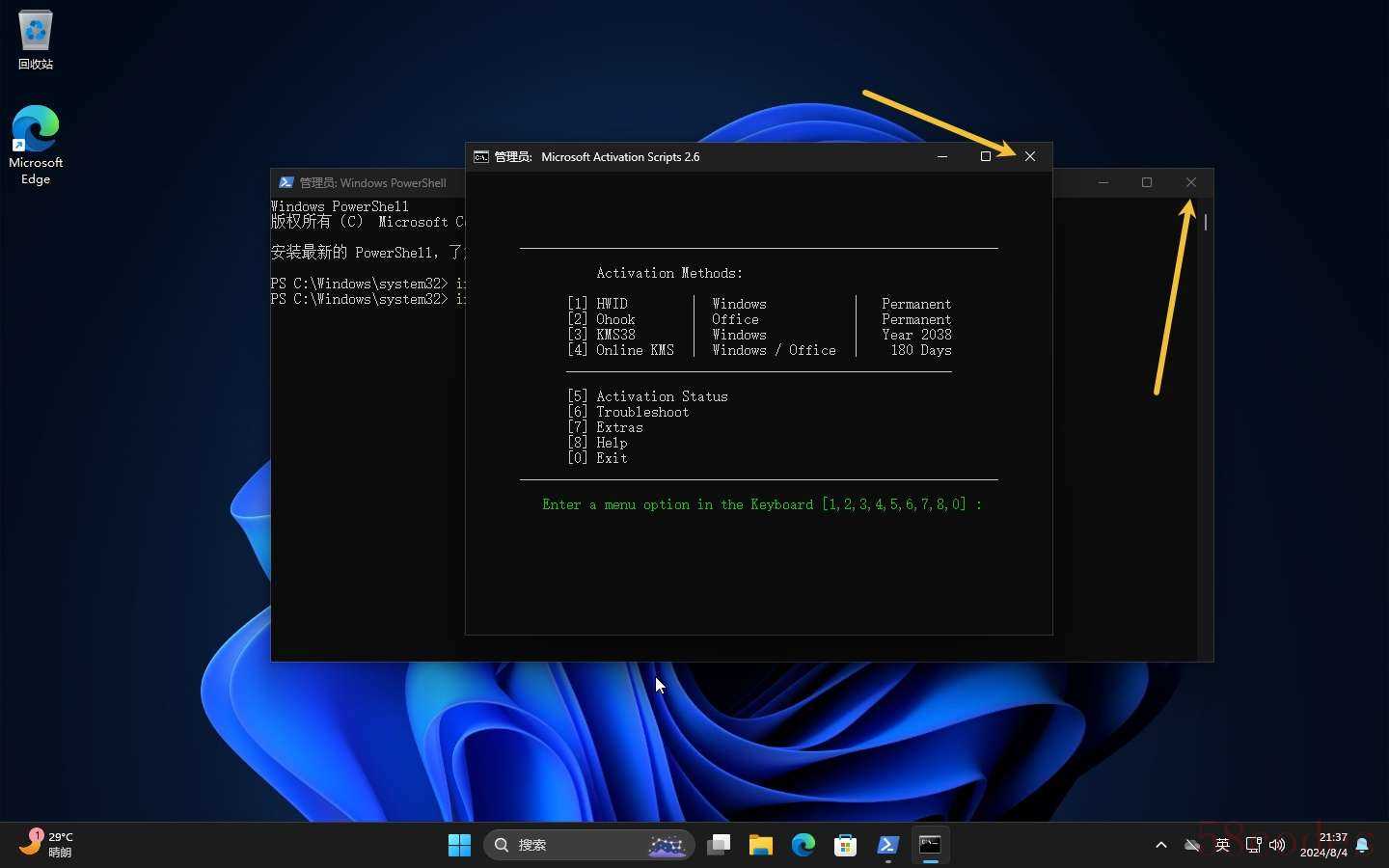Click 'Windows / Office' text

[x=775, y=350]
